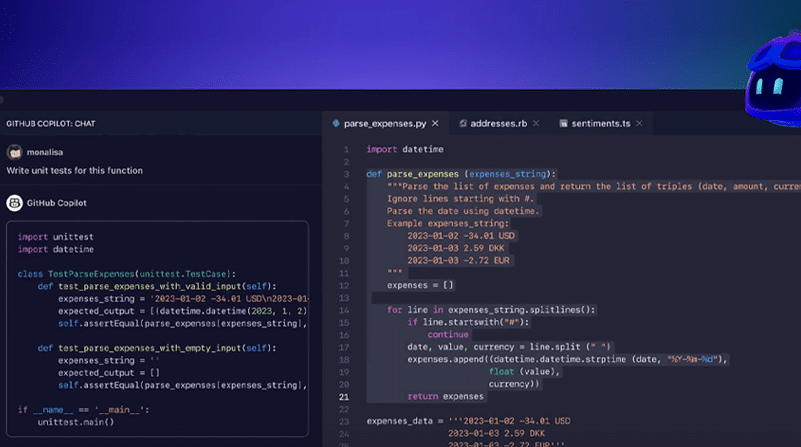Click the GITHUB COPILOT: CHAT panel title
This screenshot has width=801, height=447.
pyautogui.click(x=51, y=124)
